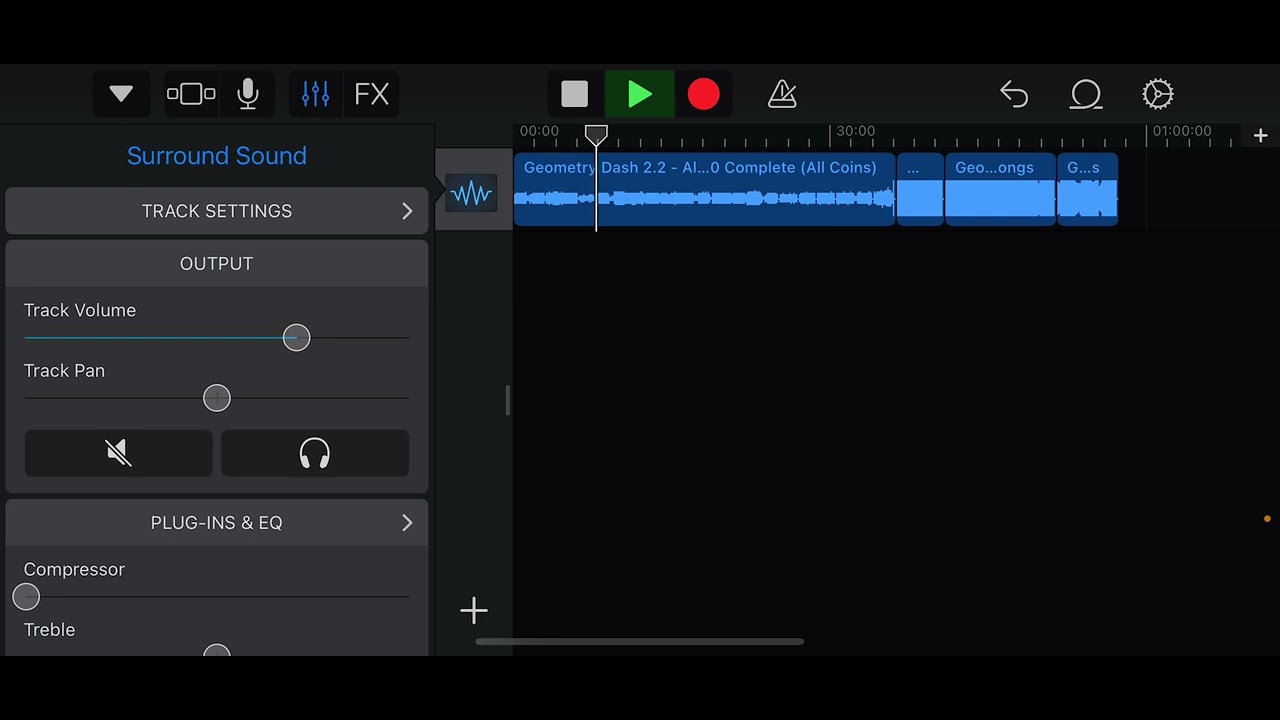Click the Track Pan slider knob
The height and width of the screenshot is (720, 1280).
pos(217,398)
